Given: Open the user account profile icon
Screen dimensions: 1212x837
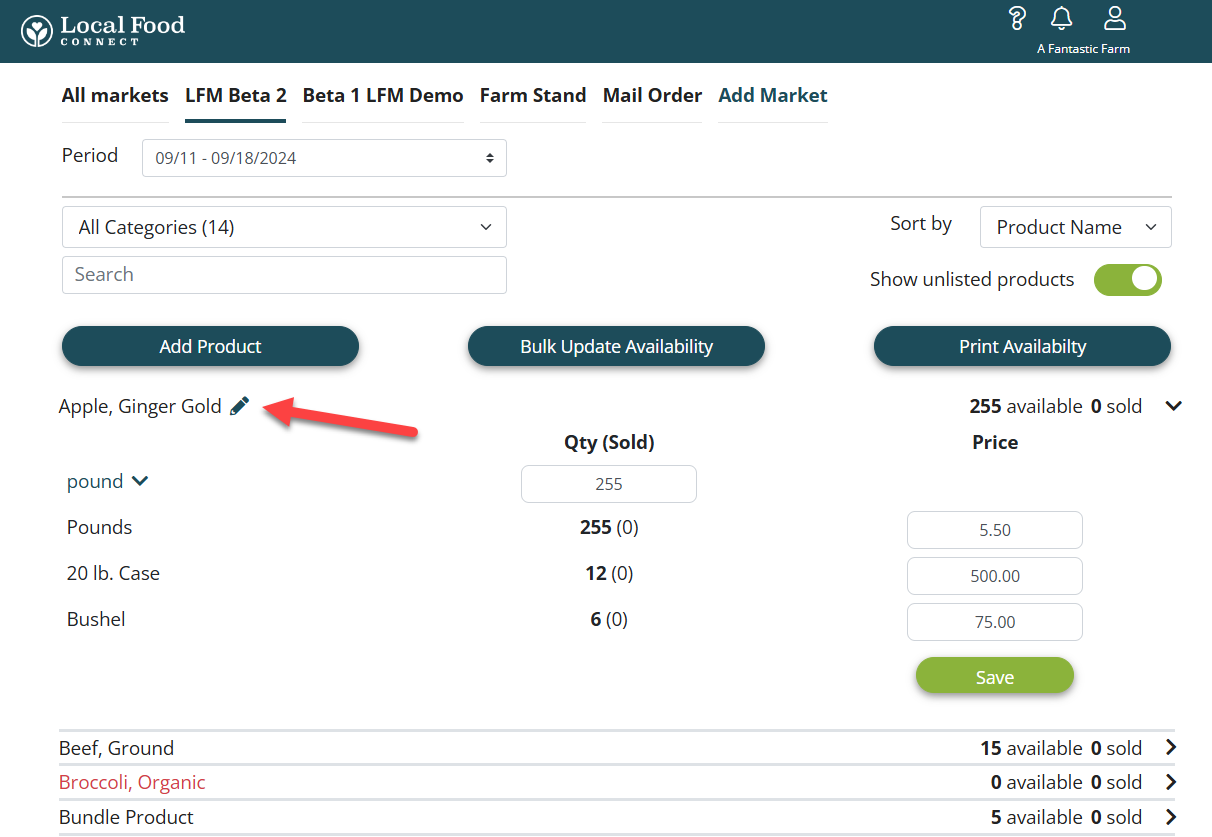Looking at the screenshot, I should [x=1114, y=19].
